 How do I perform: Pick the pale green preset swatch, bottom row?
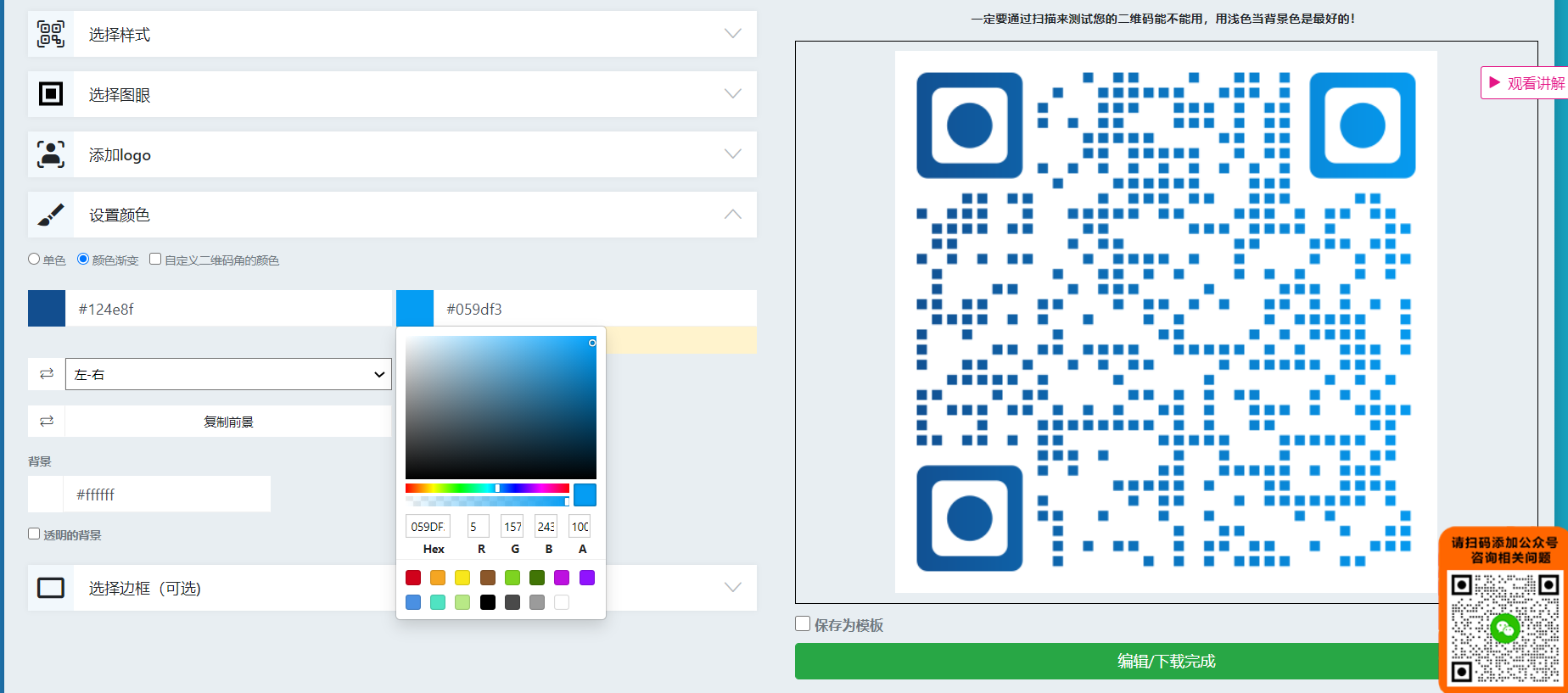pyautogui.click(x=462, y=602)
